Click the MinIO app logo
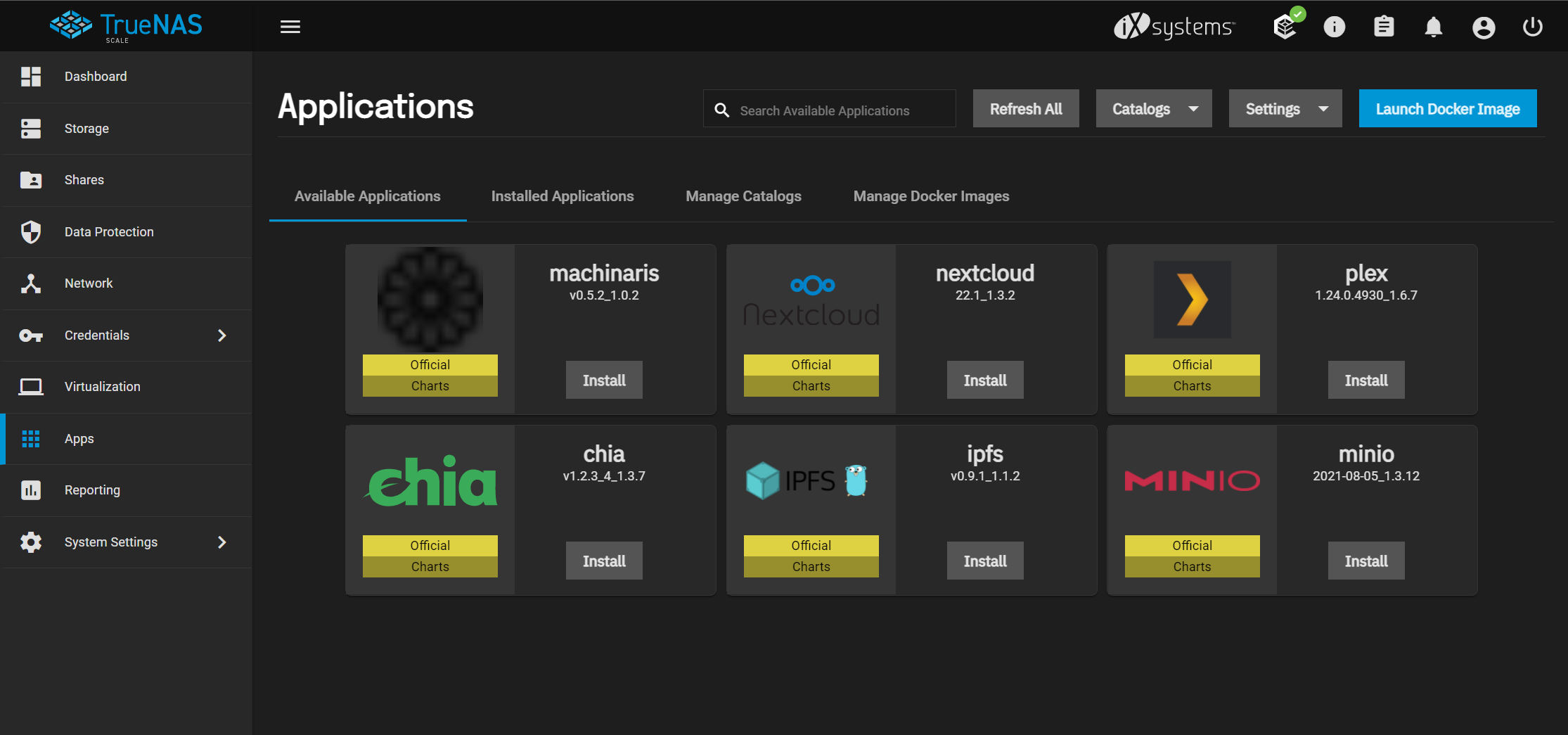Viewport: 1568px width, 735px height. pos(1193,481)
